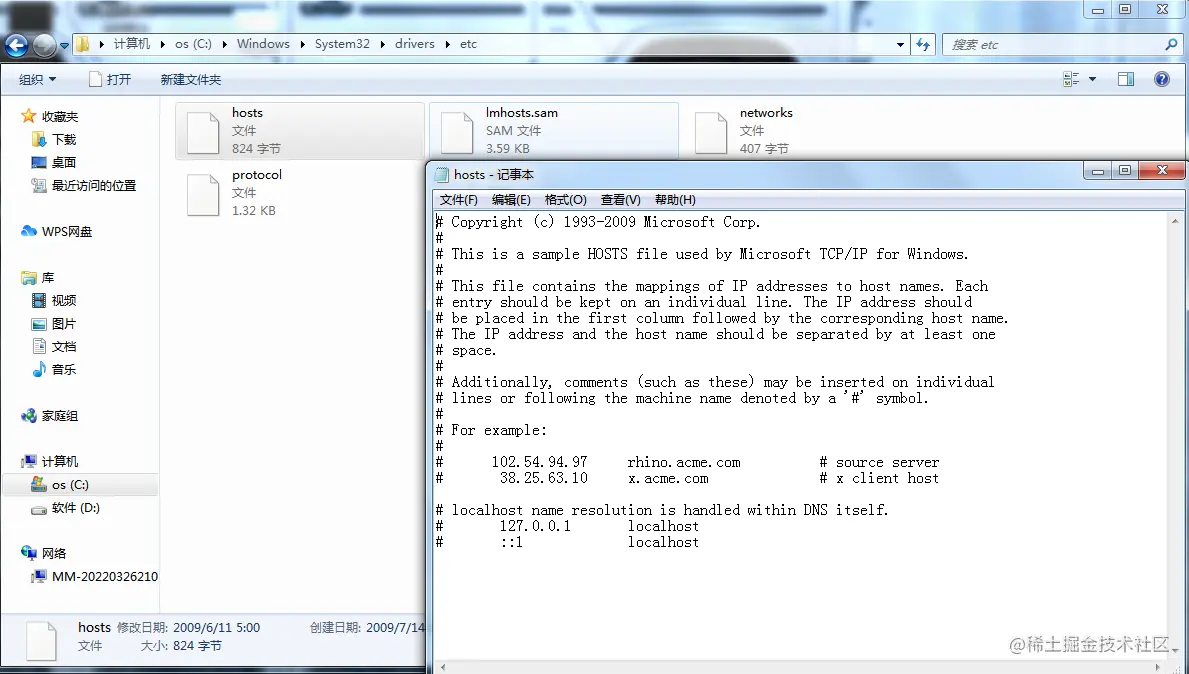The width and height of the screenshot is (1189, 674).
Task: Select the lmhosts.sam file icon
Action: [x=457, y=132]
